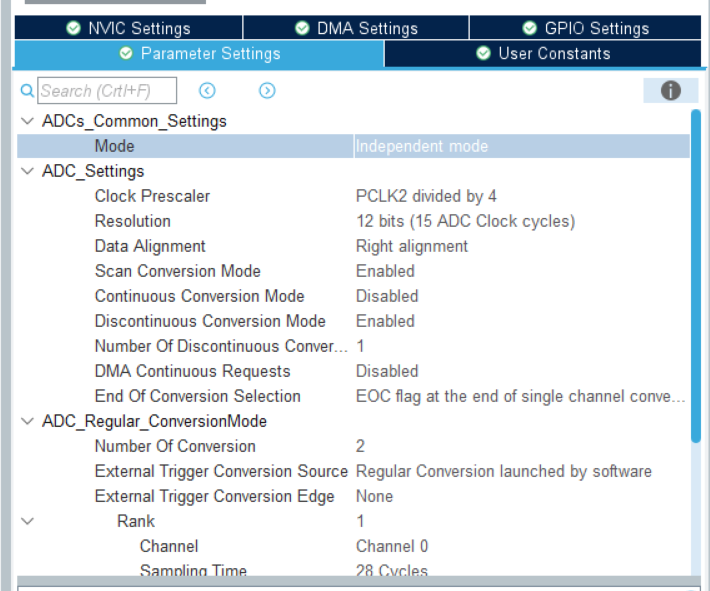Screen dimensions: 710x591
Task: Click the information icon button
Action: pyautogui.click(x=670, y=91)
